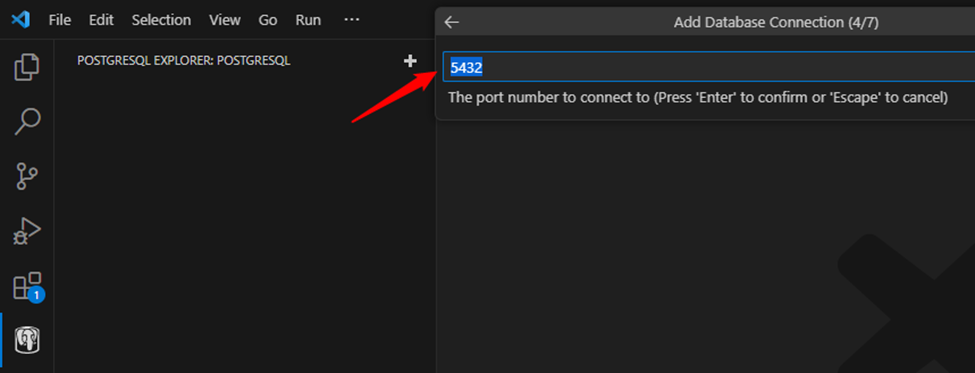
Task: Click the PostgreSQL Explorer panel header
Action: [x=183, y=61]
